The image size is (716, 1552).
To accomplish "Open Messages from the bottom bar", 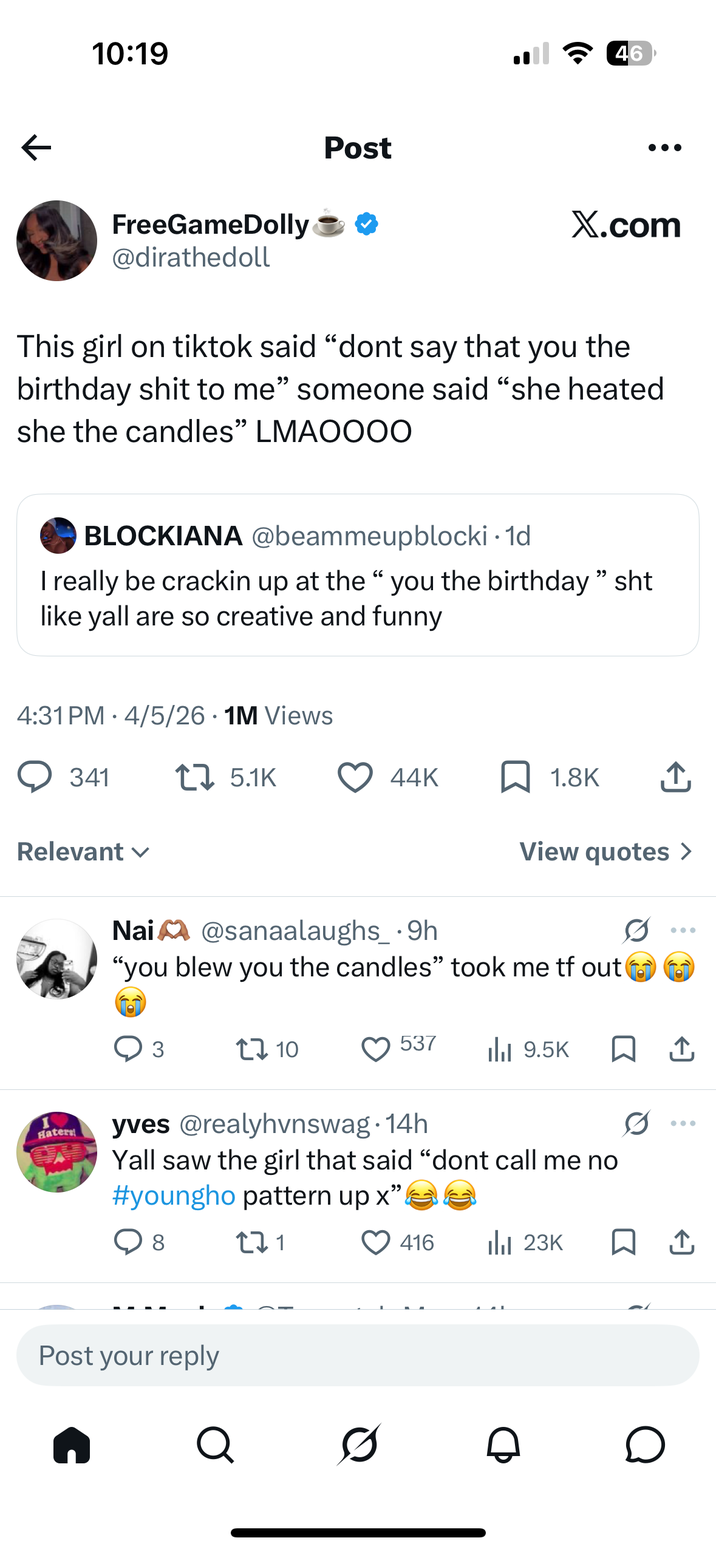I will click(x=647, y=1444).
